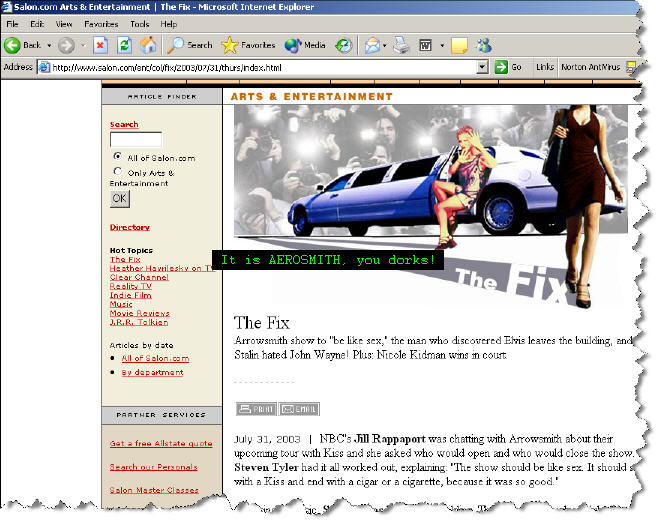Open Salon Master Classes link

154,490
